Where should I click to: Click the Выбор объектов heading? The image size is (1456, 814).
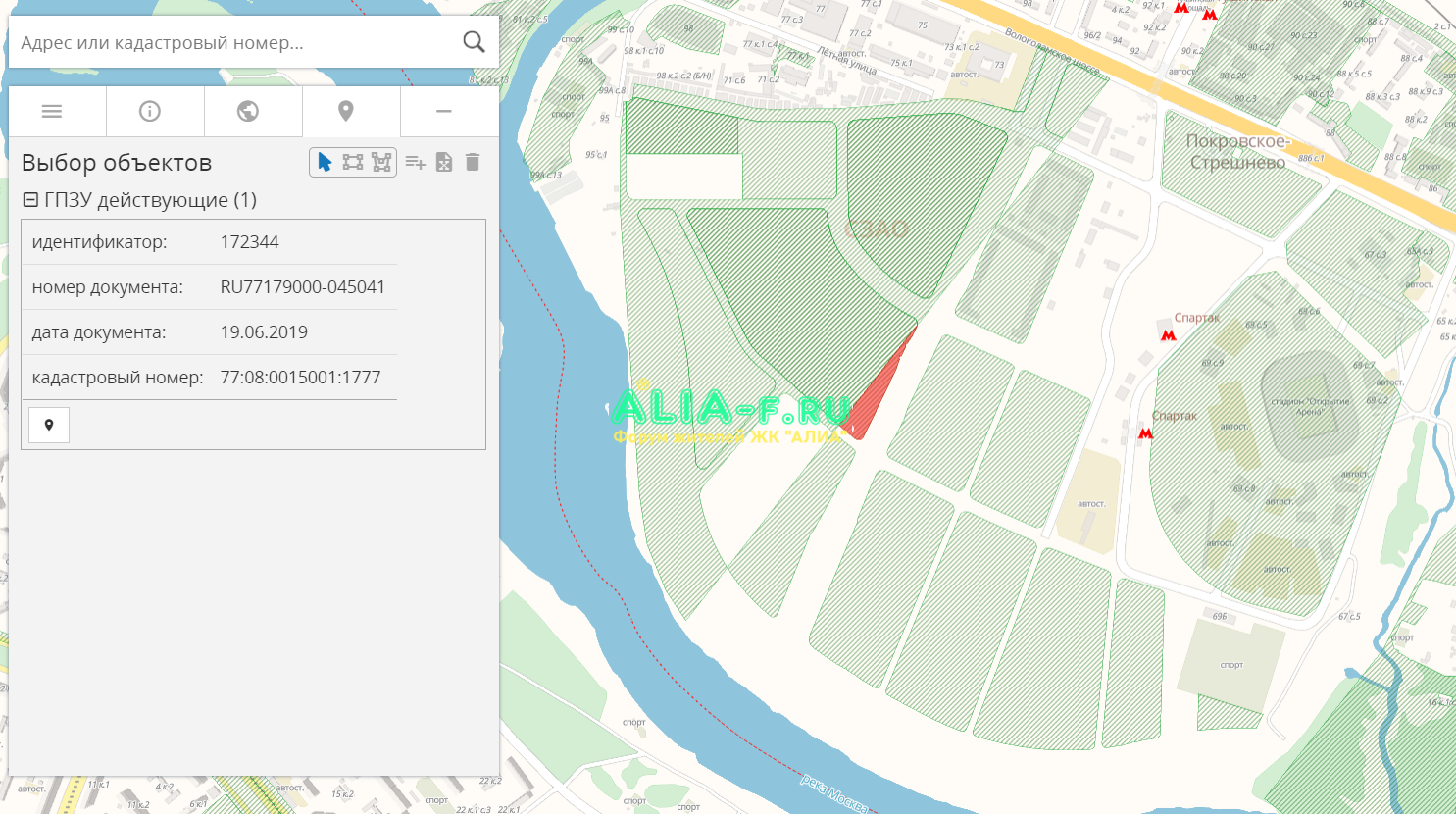pyautogui.click(x=117, y=163)
